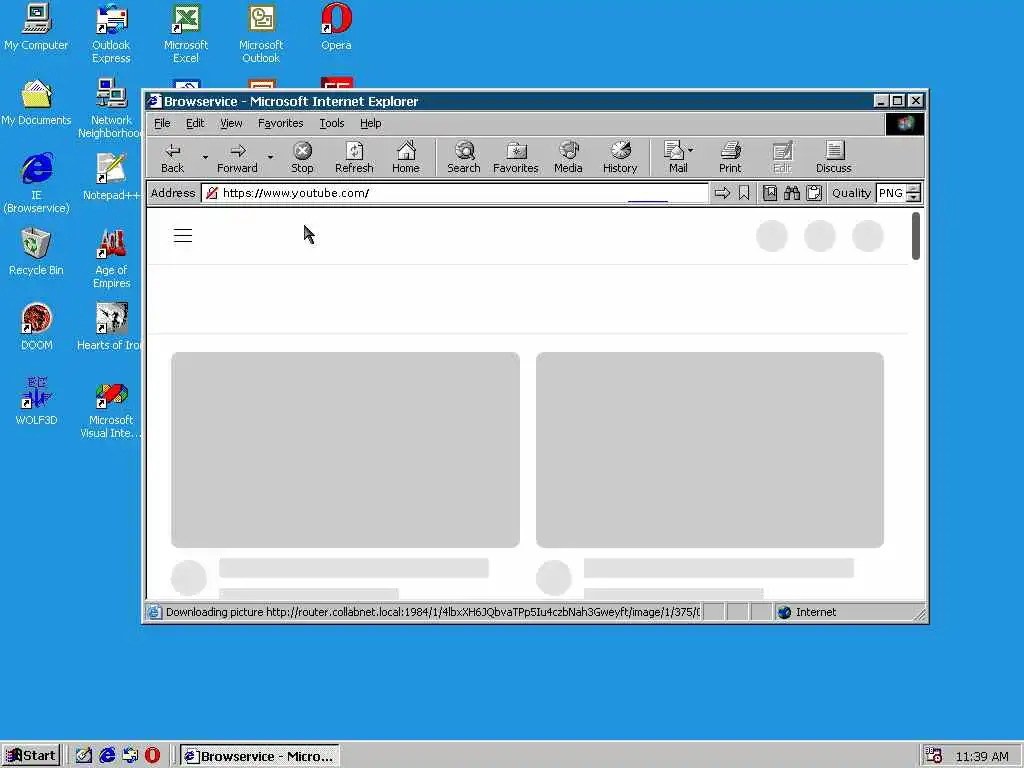The height and width of the screenshot is (768, 1024).
Task: Expand the Mail button dropdown arrow
Action: tap(691, 150)
